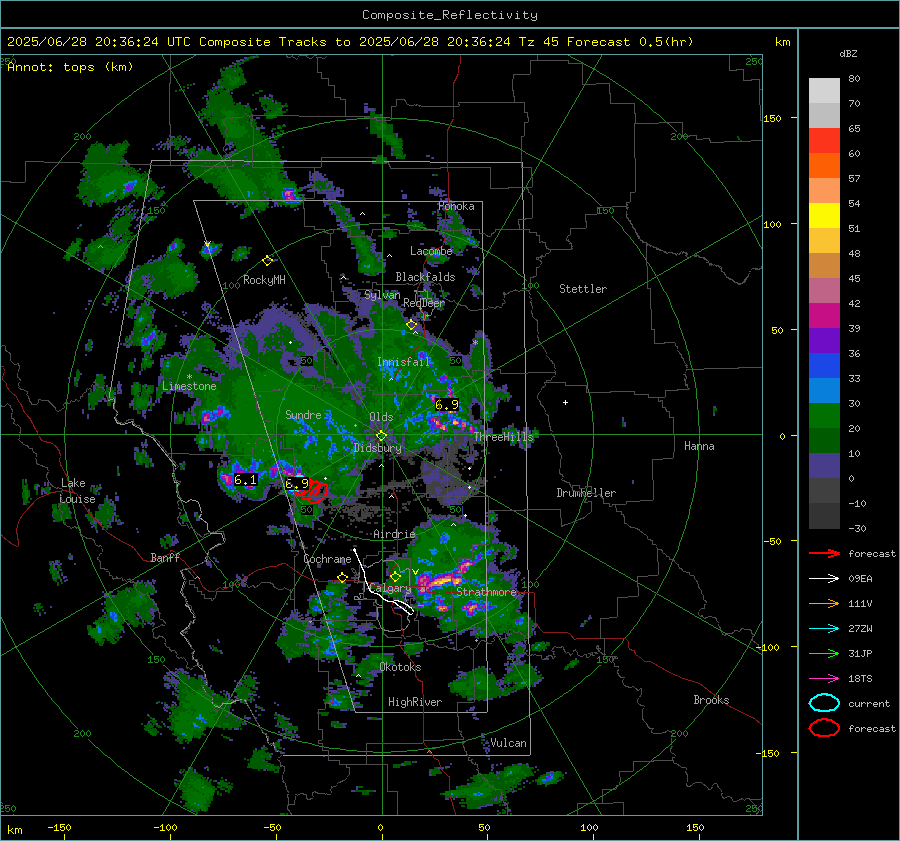Click the magenta 39-42 dBZ color swatch
The height and width of the screenshot is (841, 900).
click(824, 316)
